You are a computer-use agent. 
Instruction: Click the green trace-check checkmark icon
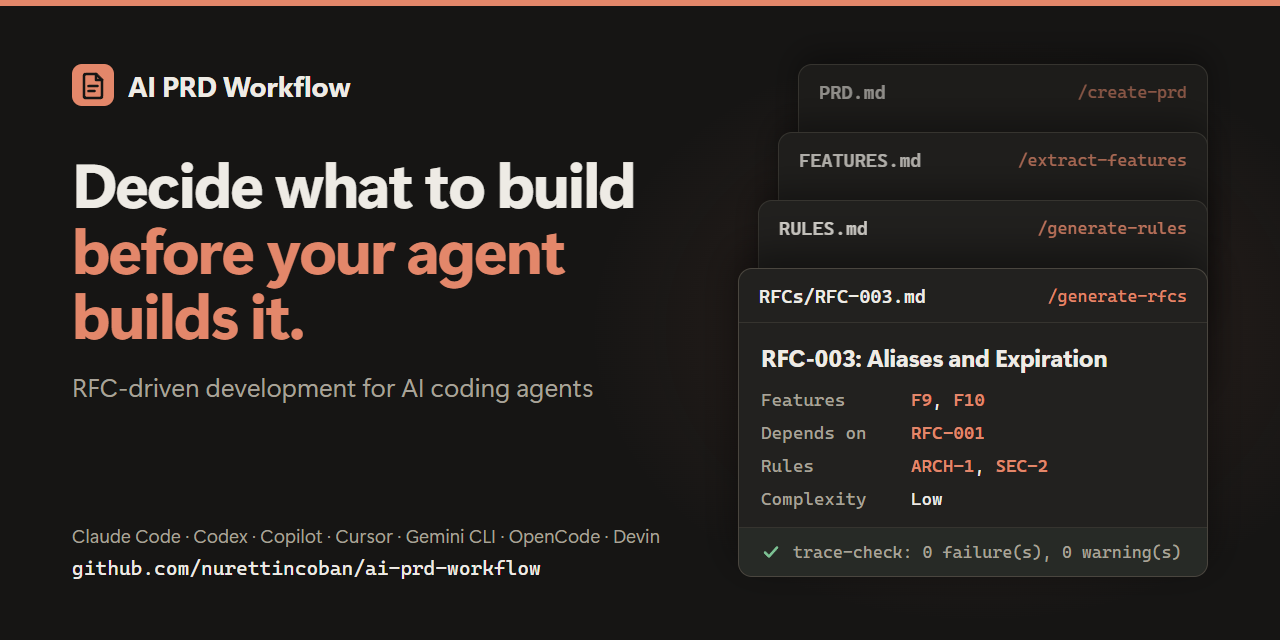(771, 551)
